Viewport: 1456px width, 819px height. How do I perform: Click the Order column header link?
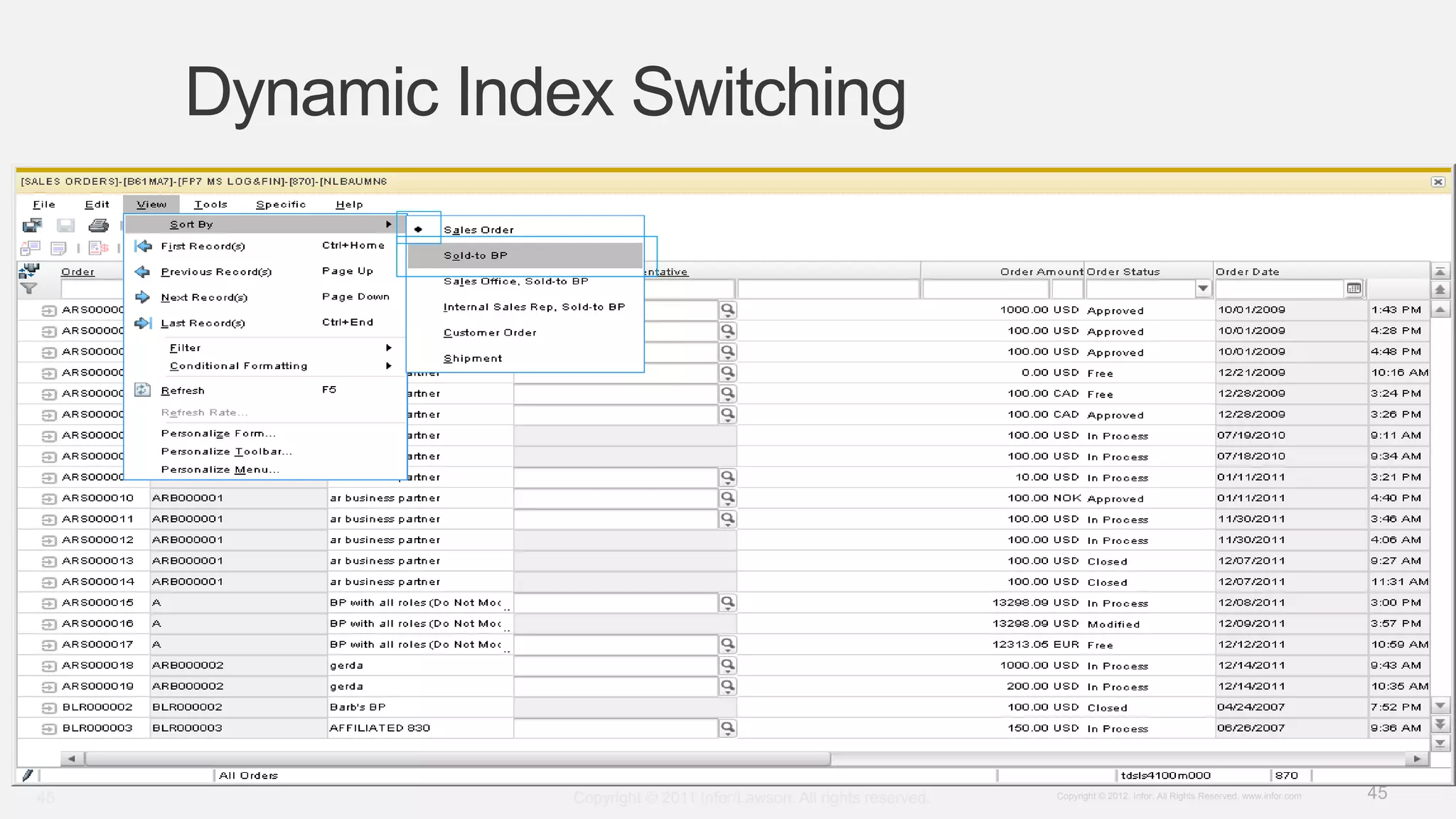(77, 272)
